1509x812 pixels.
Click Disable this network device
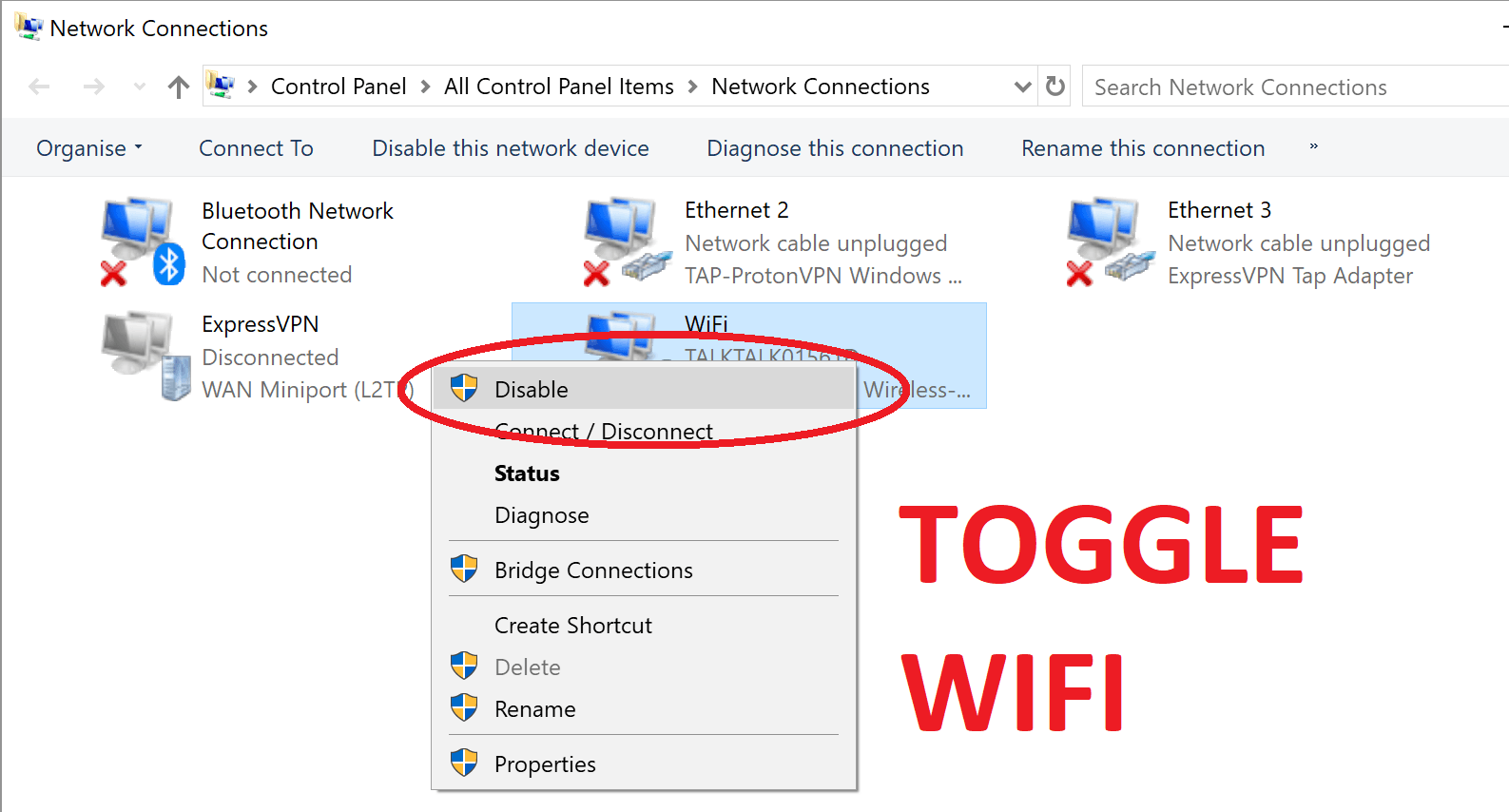point(511,148)
